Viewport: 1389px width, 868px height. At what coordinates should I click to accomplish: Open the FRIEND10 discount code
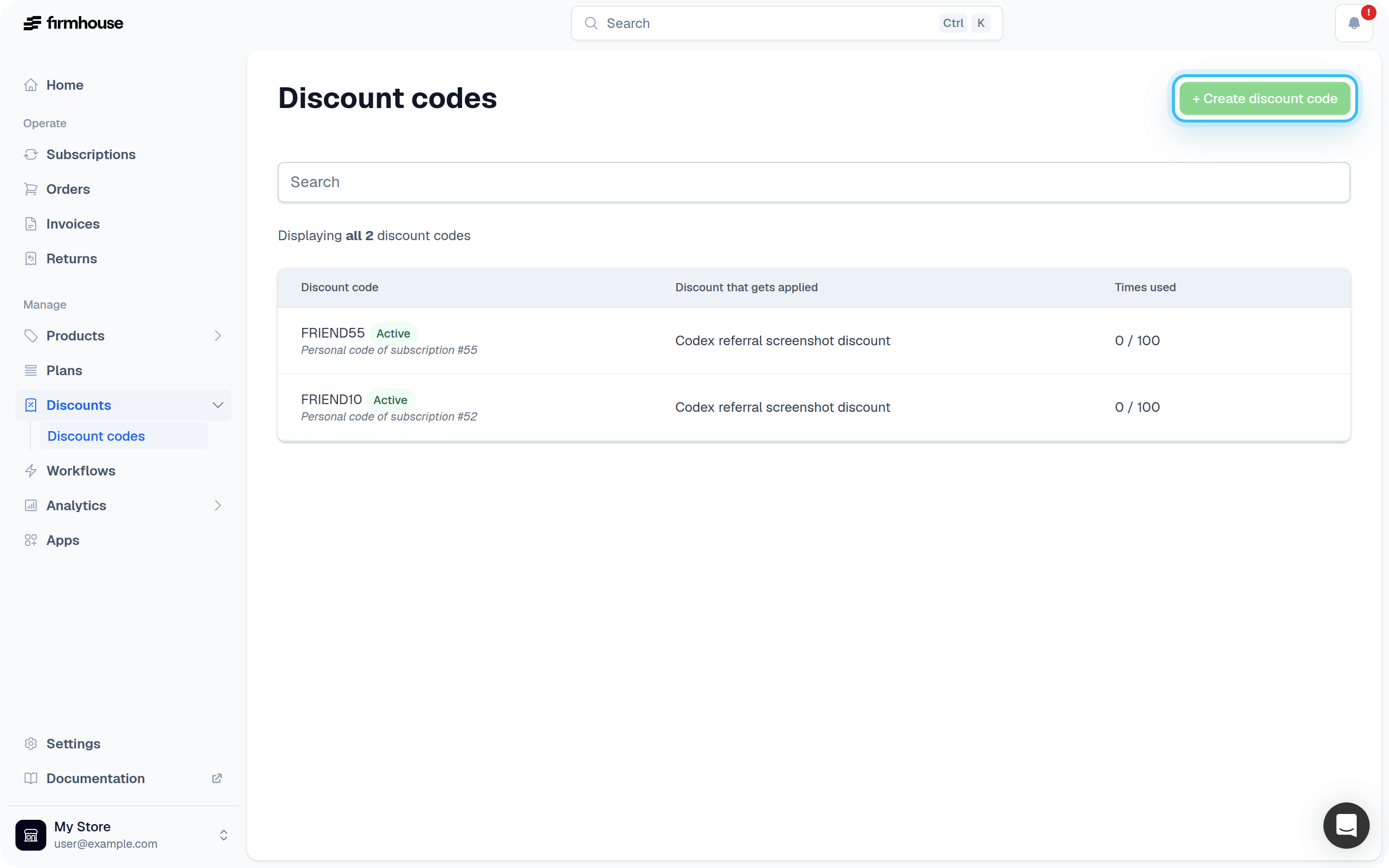pos(332,400)
